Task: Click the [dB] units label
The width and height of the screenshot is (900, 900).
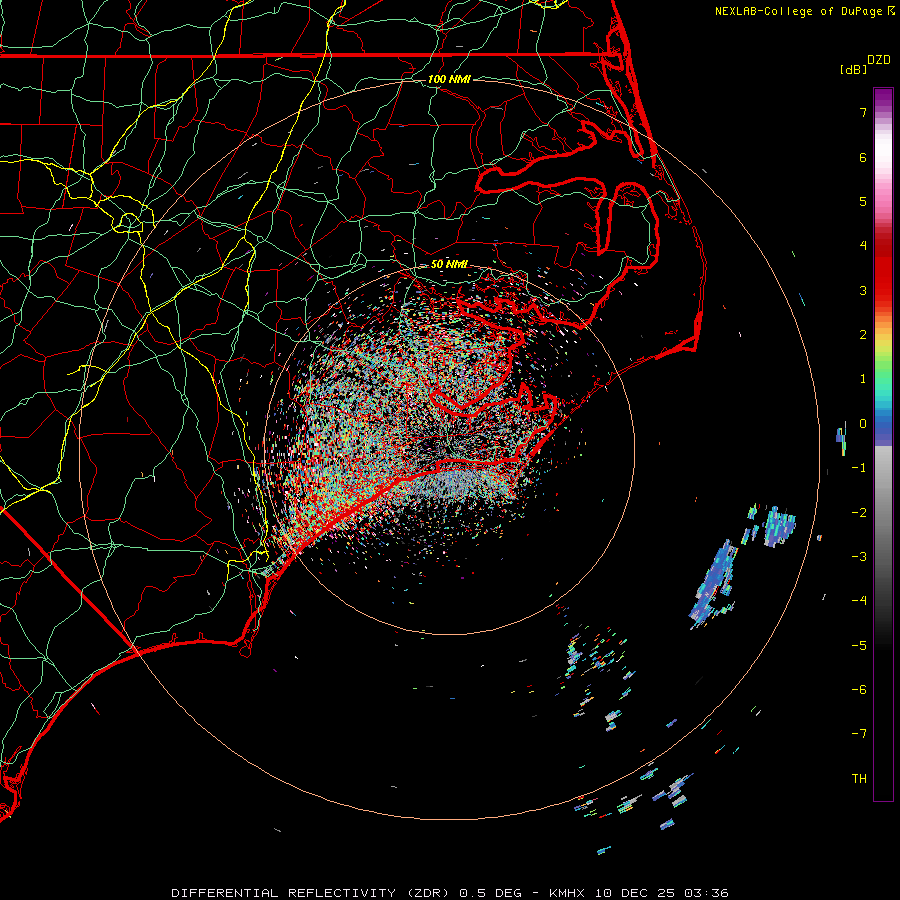Action: coord(853,69)
